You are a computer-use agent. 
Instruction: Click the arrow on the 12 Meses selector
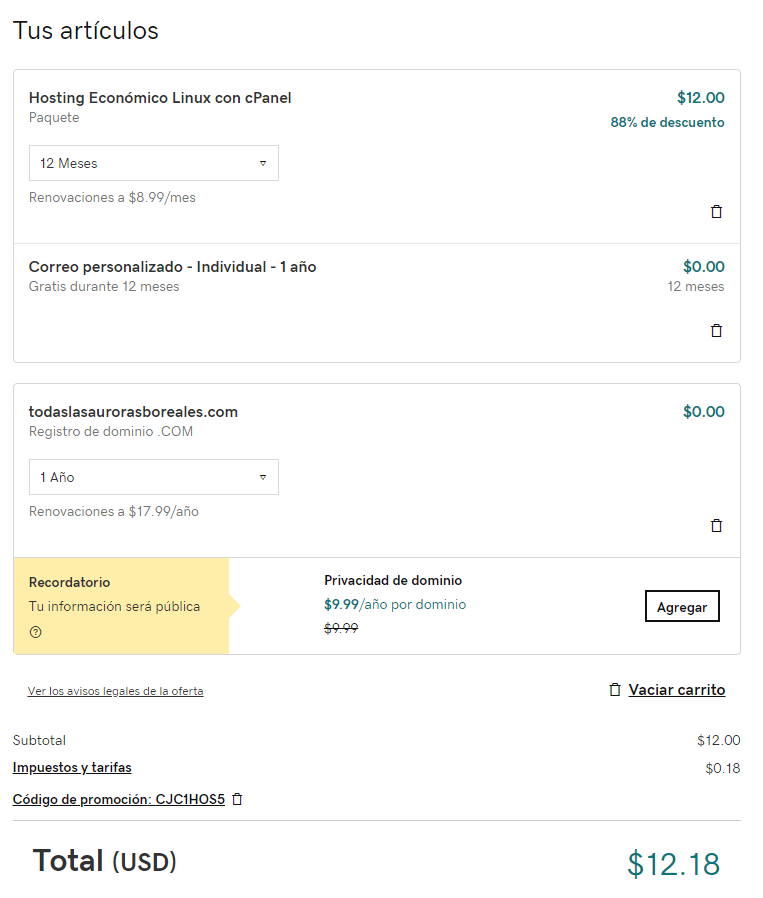pyautogui.click(x=263, y=163)
